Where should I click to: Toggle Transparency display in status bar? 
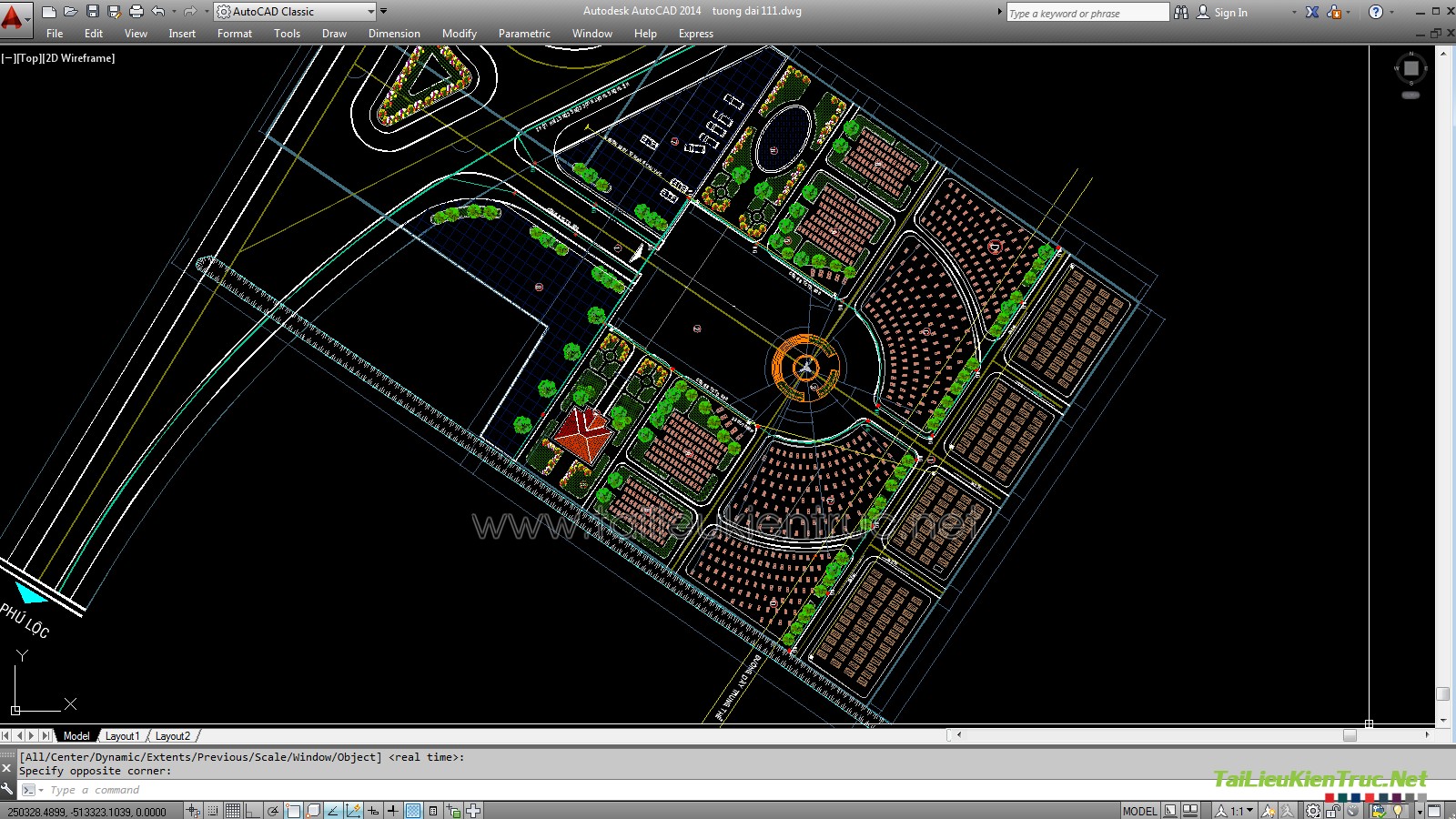point(413,810)
